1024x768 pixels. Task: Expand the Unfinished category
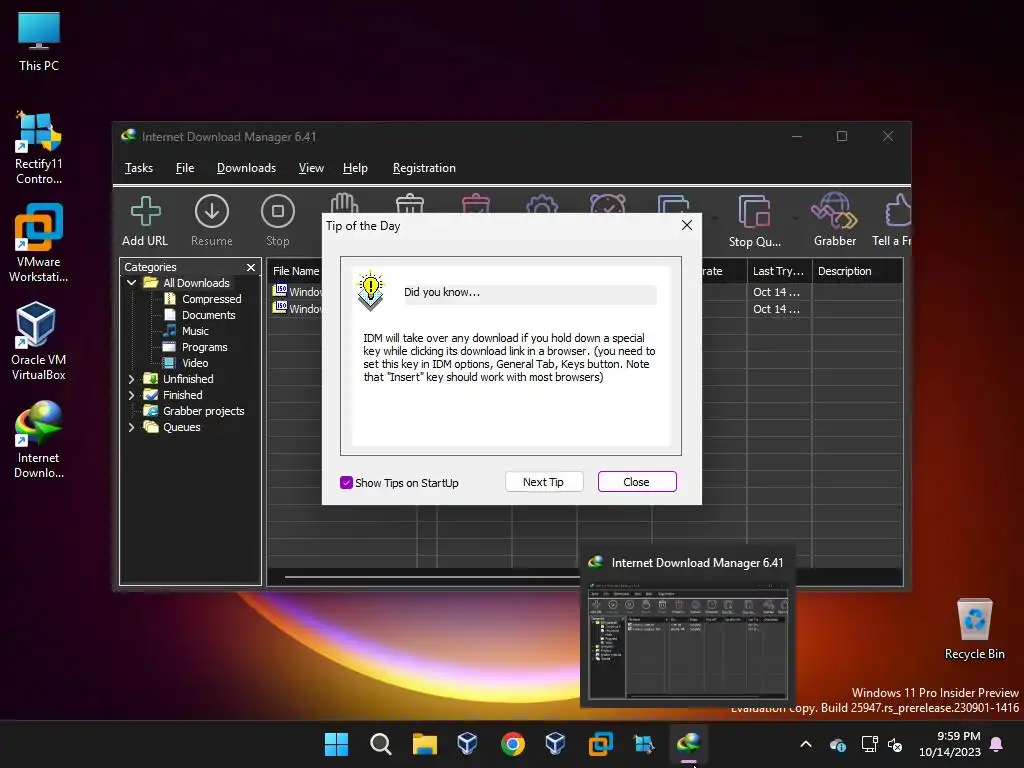pos(131,379)
